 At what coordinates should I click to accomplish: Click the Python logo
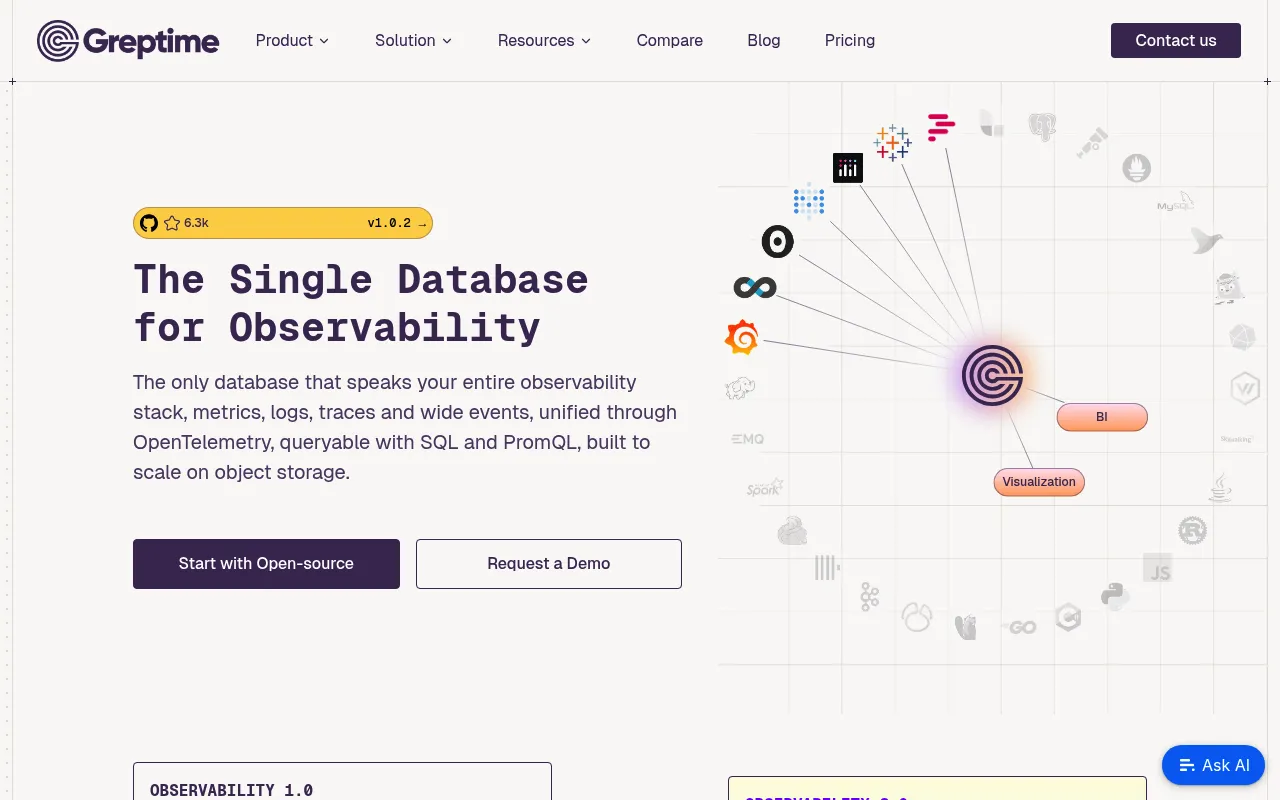pyautogui.click(x=1115, y=596)
